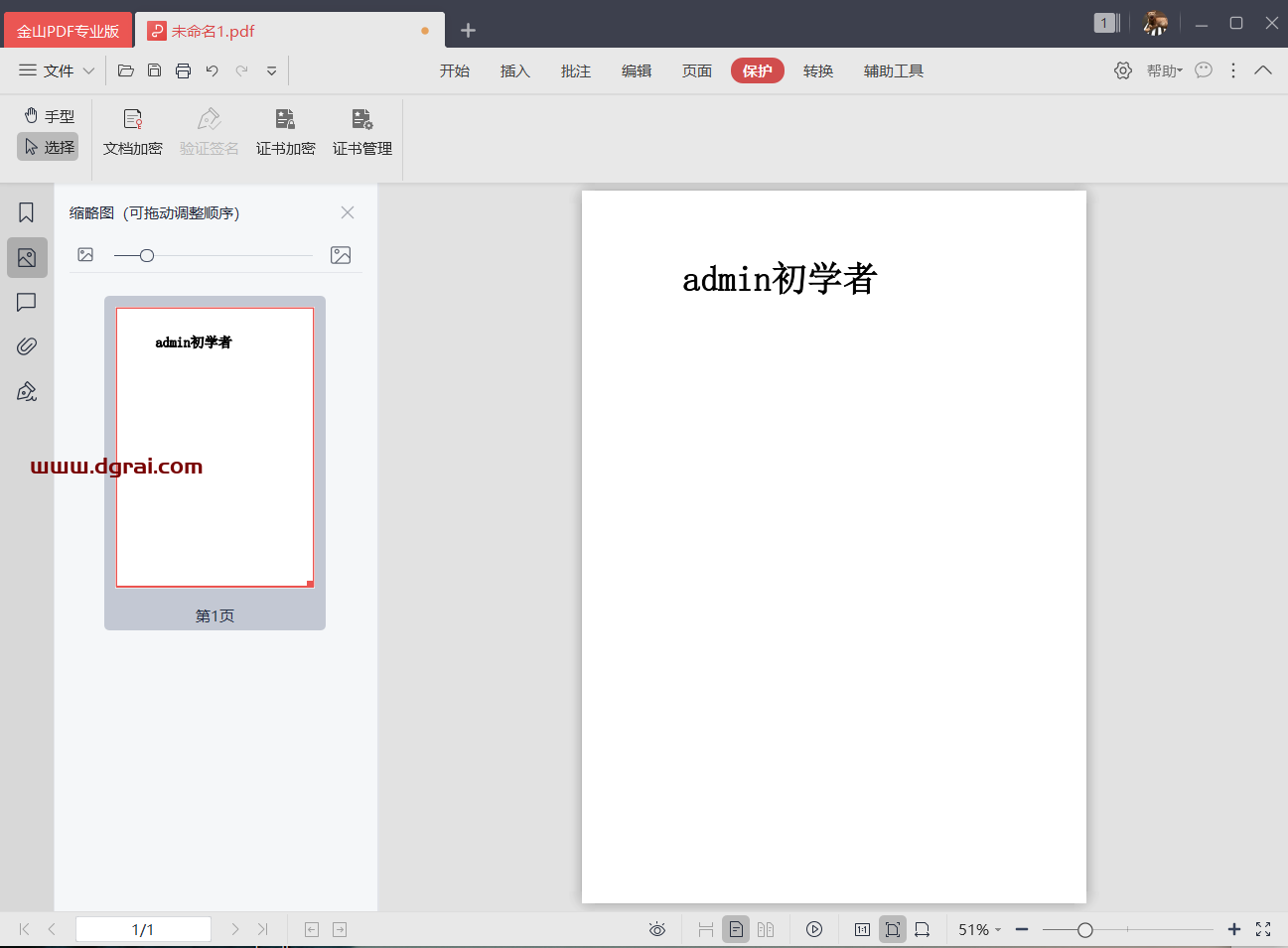Click the page number field 1/1
1288x948 pixels.
pos(143,929)
